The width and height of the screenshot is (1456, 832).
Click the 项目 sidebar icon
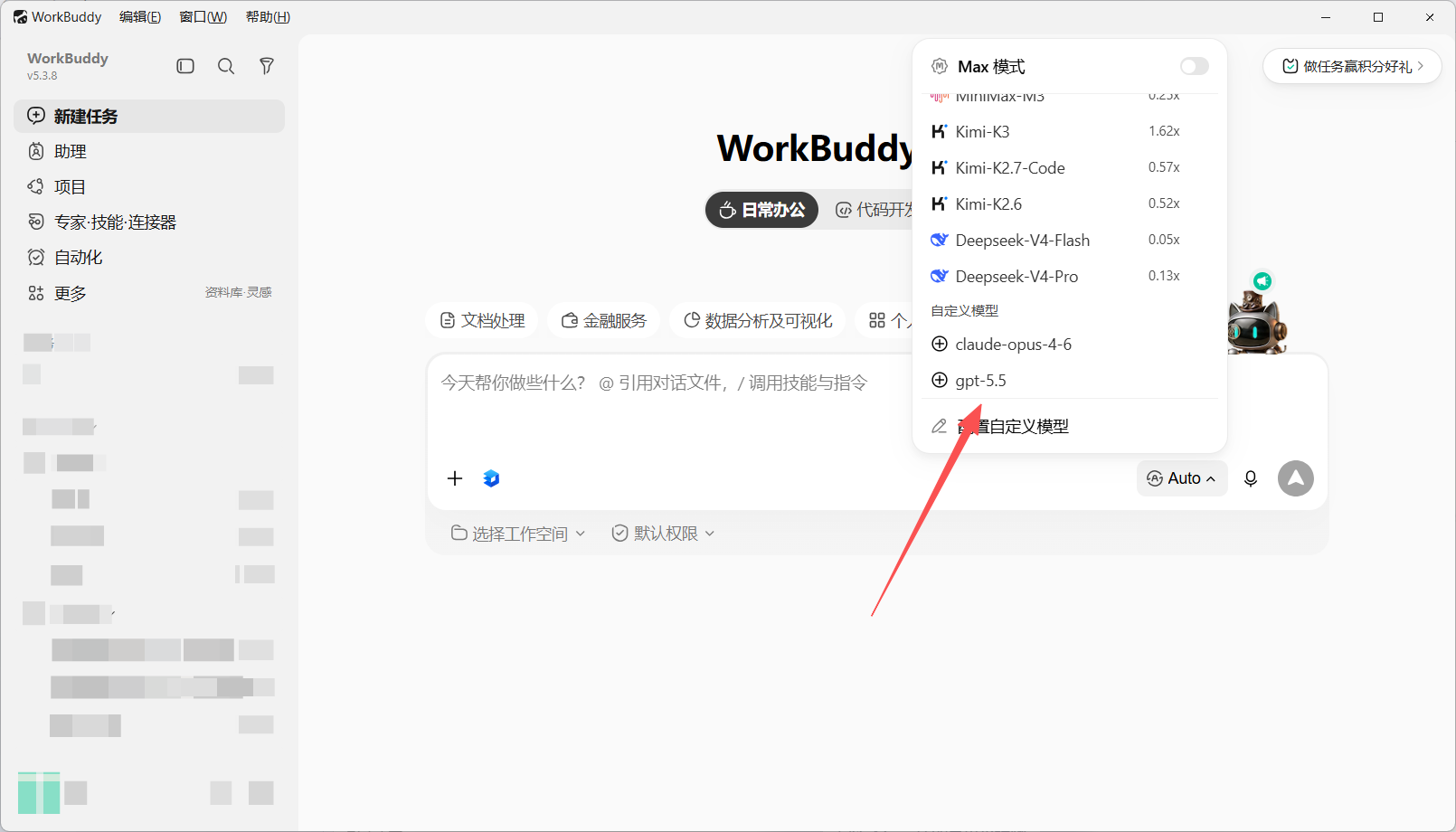coord(36,186)
